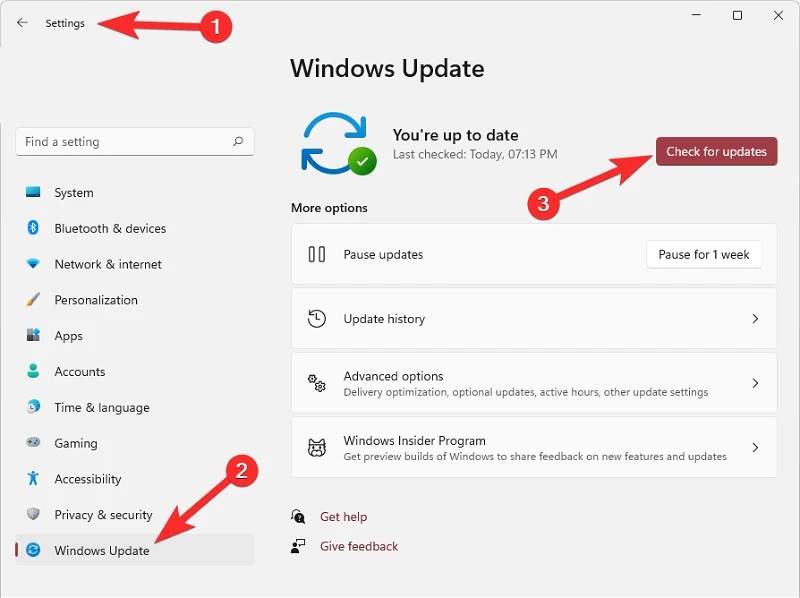The image size is (800, 598).
Task: Click the 'Windows Update' page title
Action: [387, 68]
